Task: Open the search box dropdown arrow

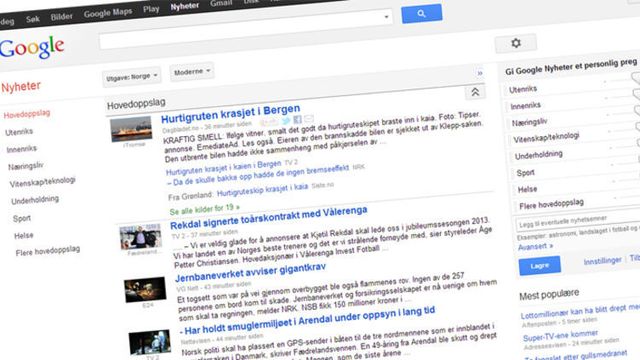Action: 386,17
